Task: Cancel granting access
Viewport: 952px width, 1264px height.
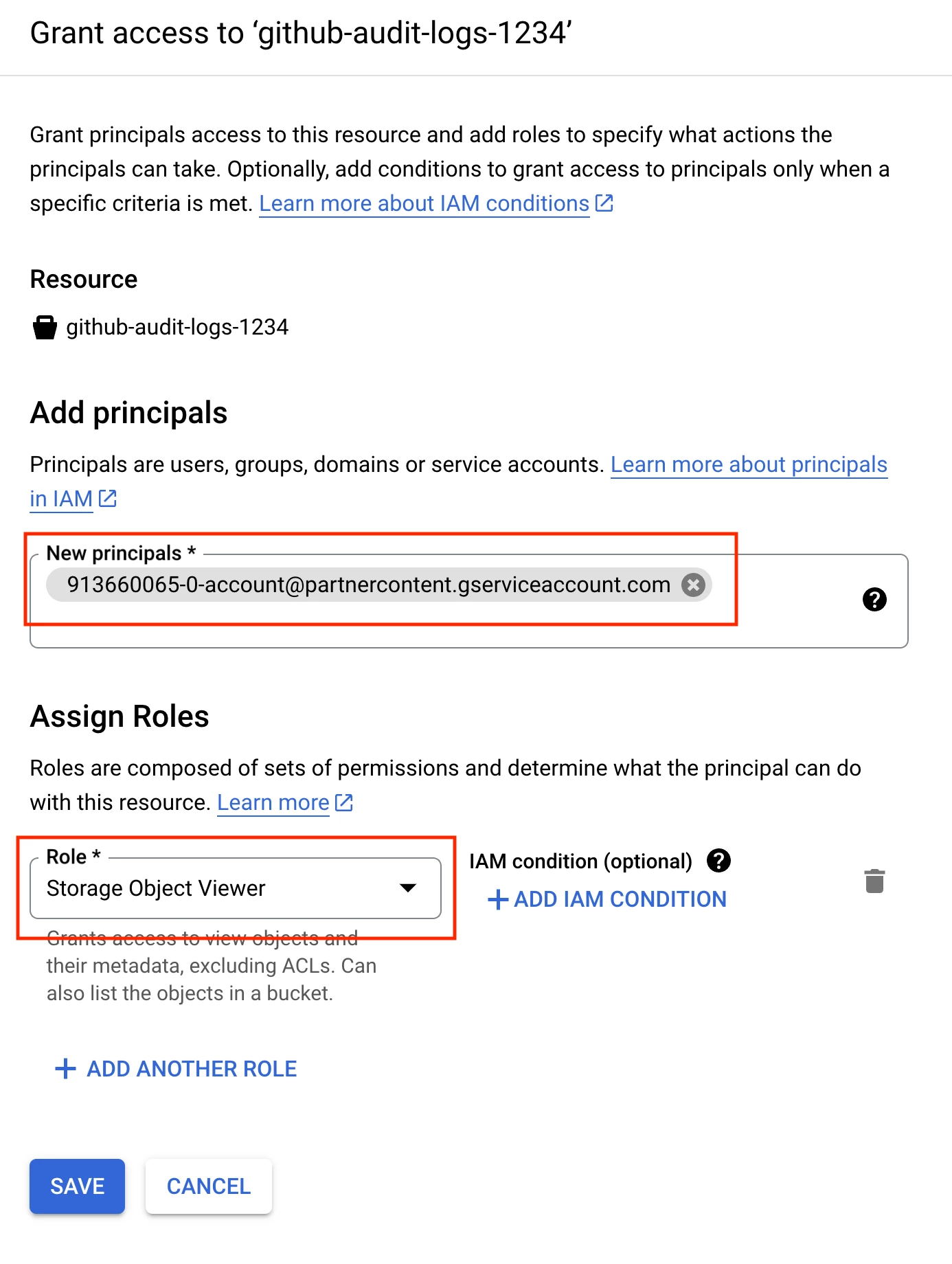Action: coord(209,1186)
